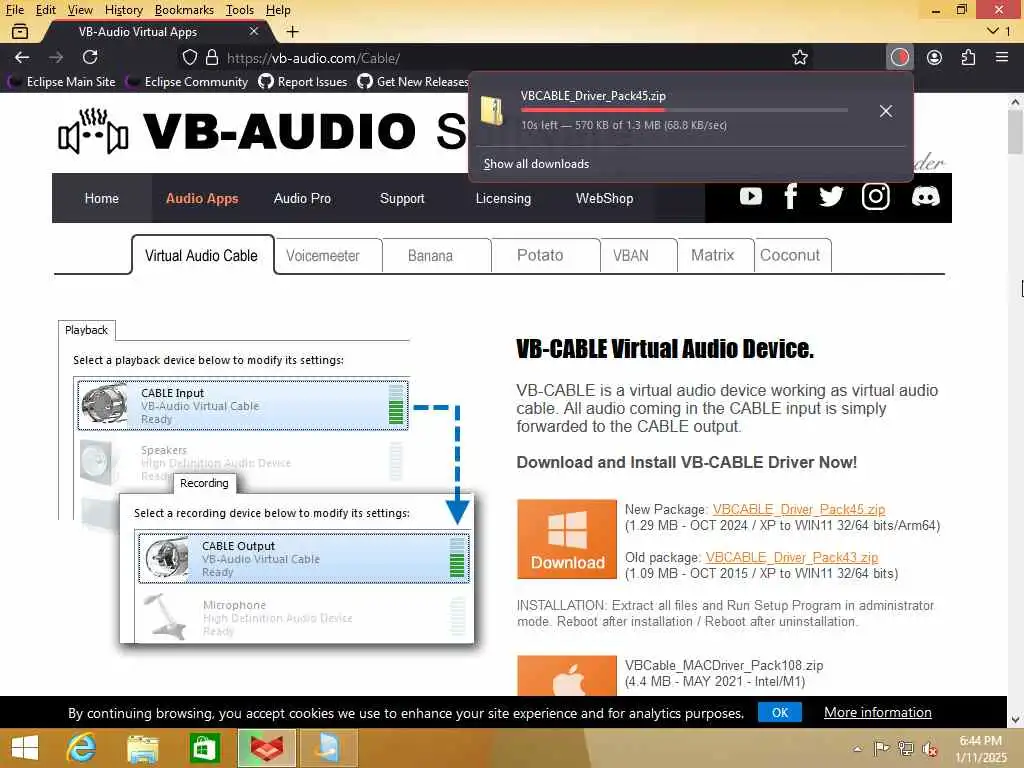
Task: Open the Licensing navigation item
Action: click(x=503, y=199)
